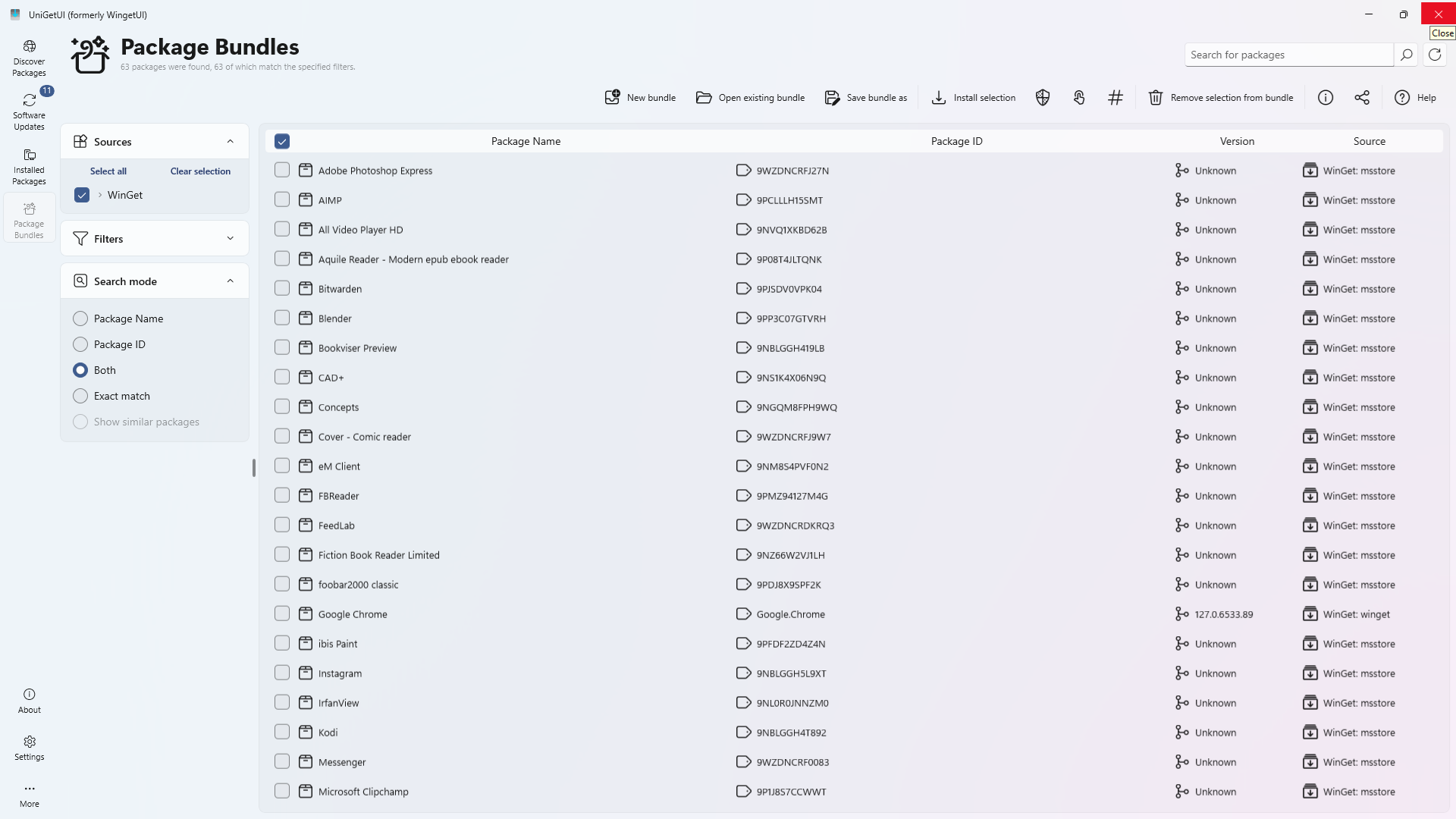Click the Install selection button

[974, 98]
